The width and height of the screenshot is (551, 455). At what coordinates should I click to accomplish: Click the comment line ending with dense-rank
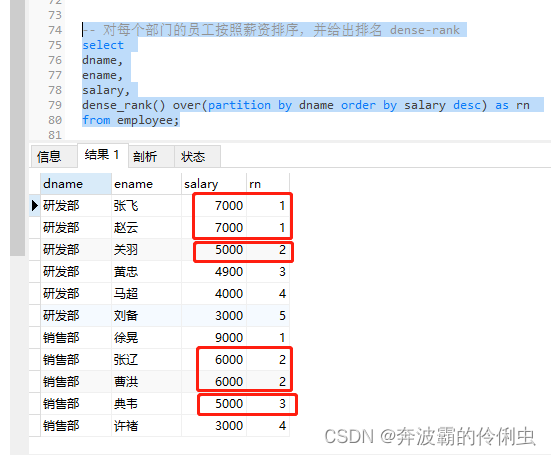coord(271,30)
